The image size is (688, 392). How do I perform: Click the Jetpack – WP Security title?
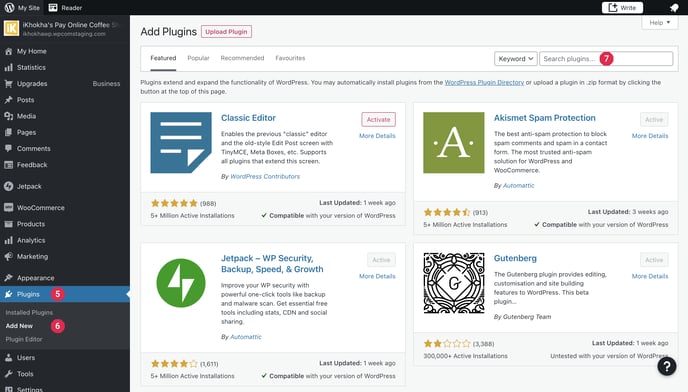point(272,263)
